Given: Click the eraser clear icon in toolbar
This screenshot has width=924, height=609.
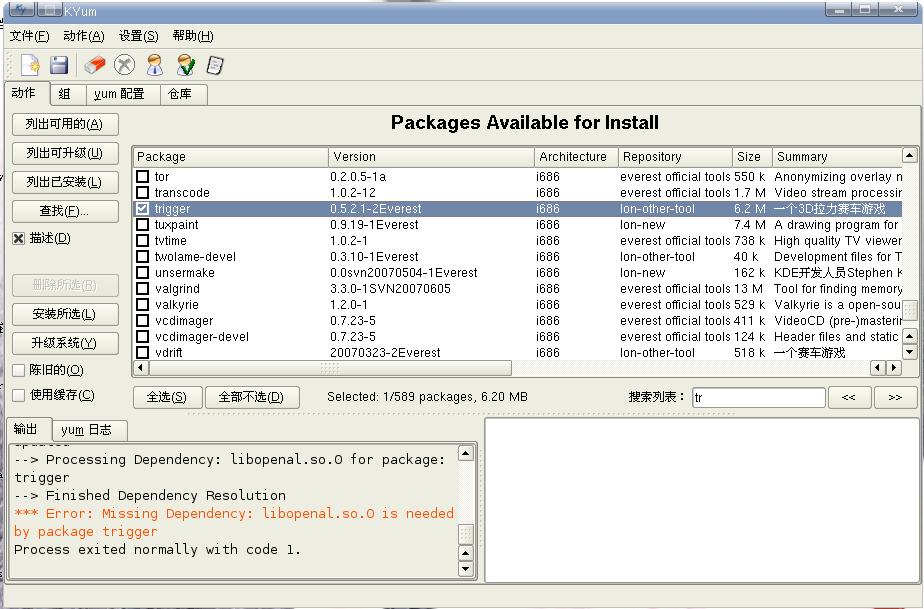Looking at the screenshot, I should pyautogui.click(x=94, y=65).
